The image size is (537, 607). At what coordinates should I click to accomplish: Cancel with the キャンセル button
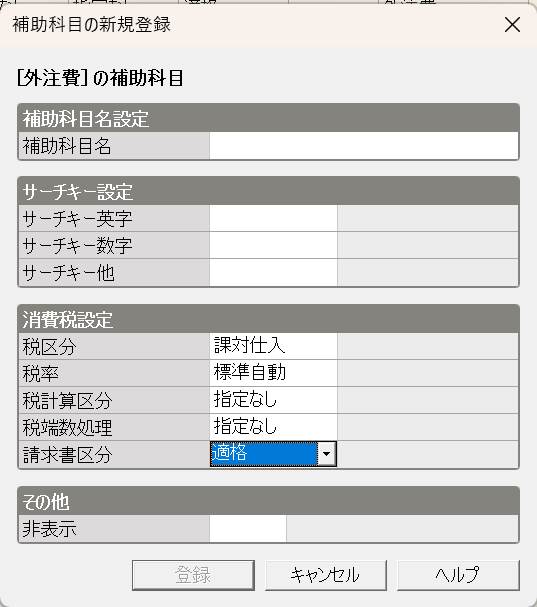pyautogui.click(x=326, y=575)
